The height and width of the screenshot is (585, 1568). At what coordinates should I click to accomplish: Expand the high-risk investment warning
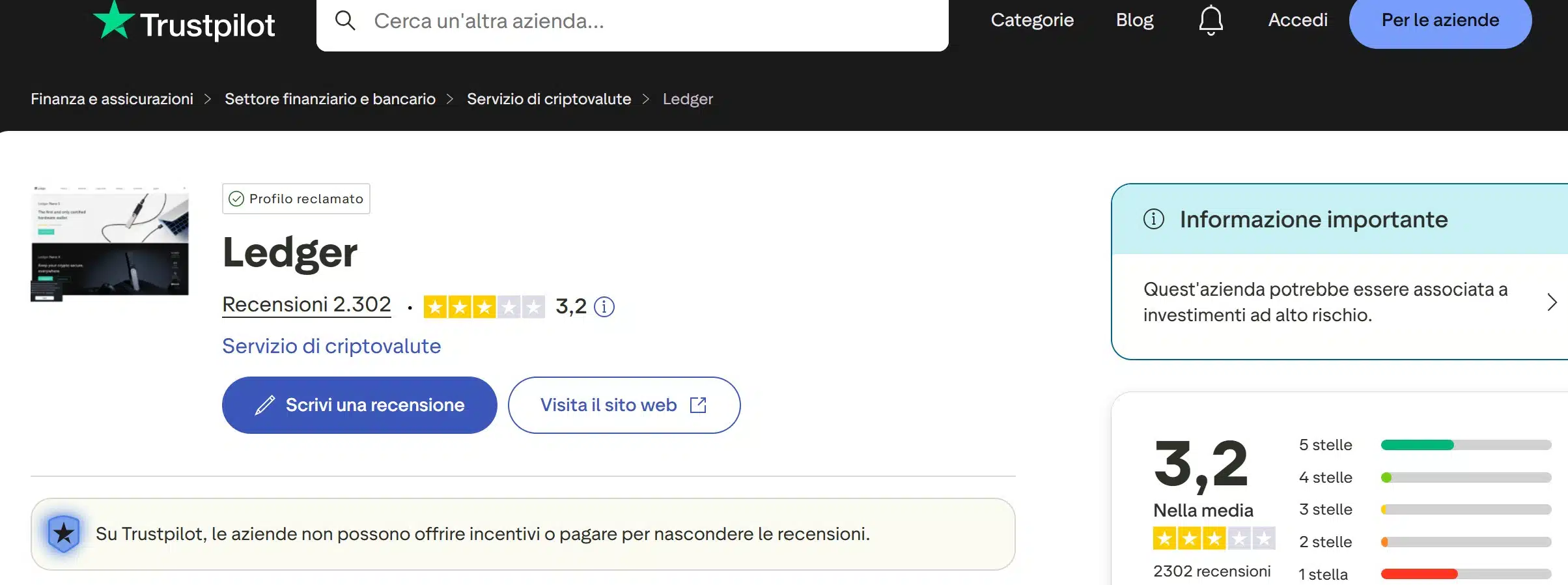pyautogui.click(x=1552, y=302)
